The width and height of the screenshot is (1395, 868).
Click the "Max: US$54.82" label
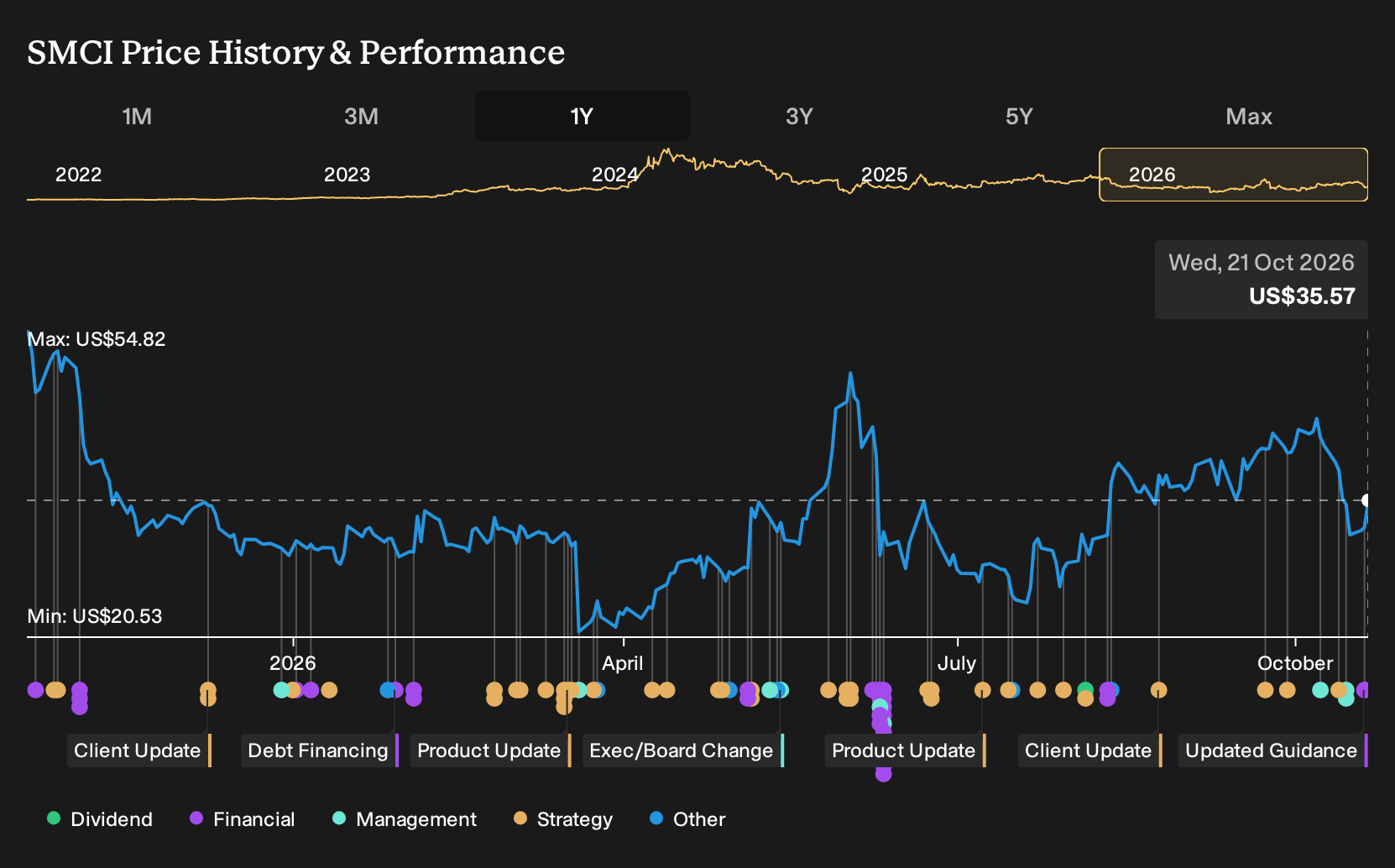pyautogui.click(x=97, y=339)
